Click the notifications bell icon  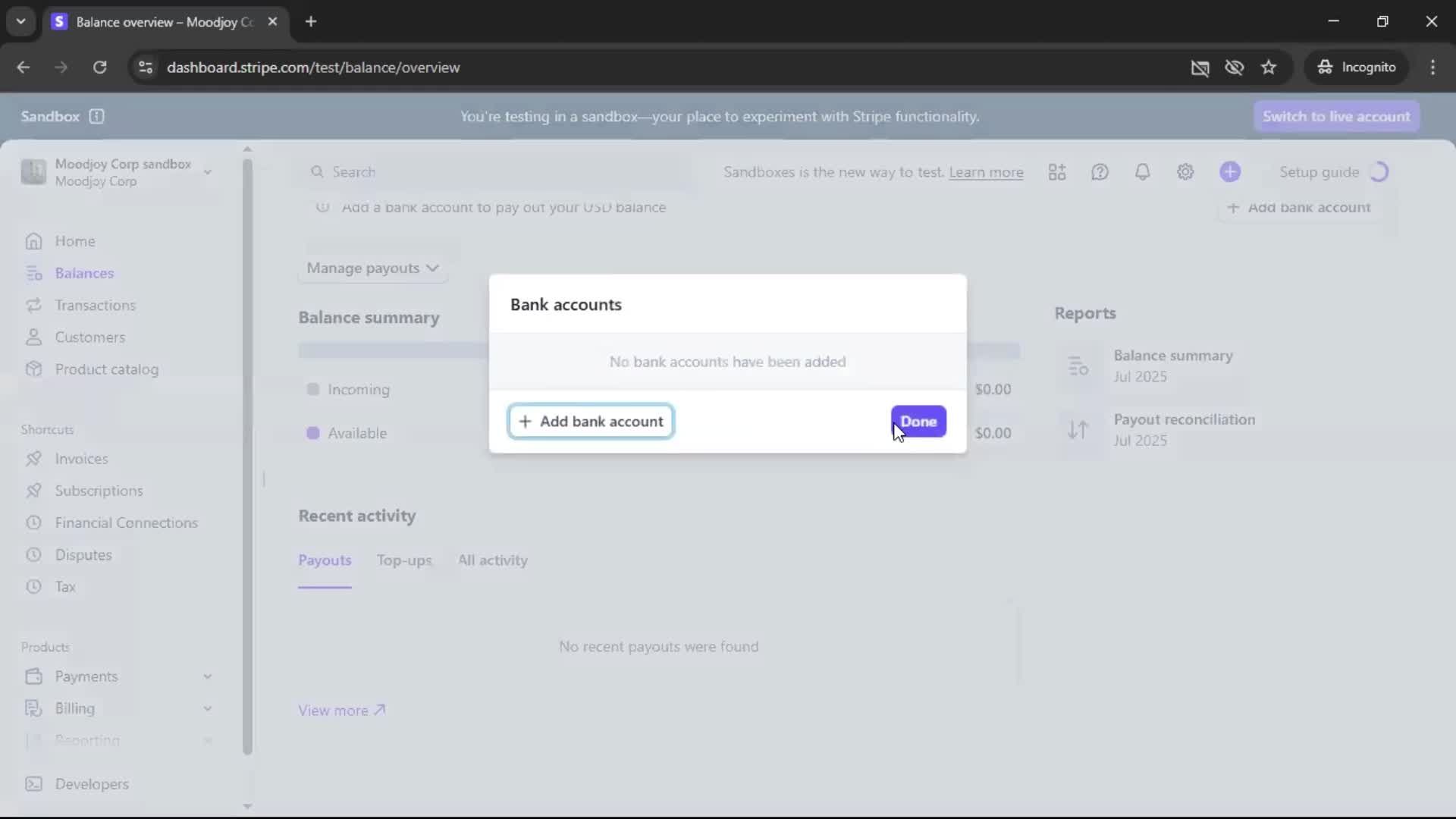1142,172
